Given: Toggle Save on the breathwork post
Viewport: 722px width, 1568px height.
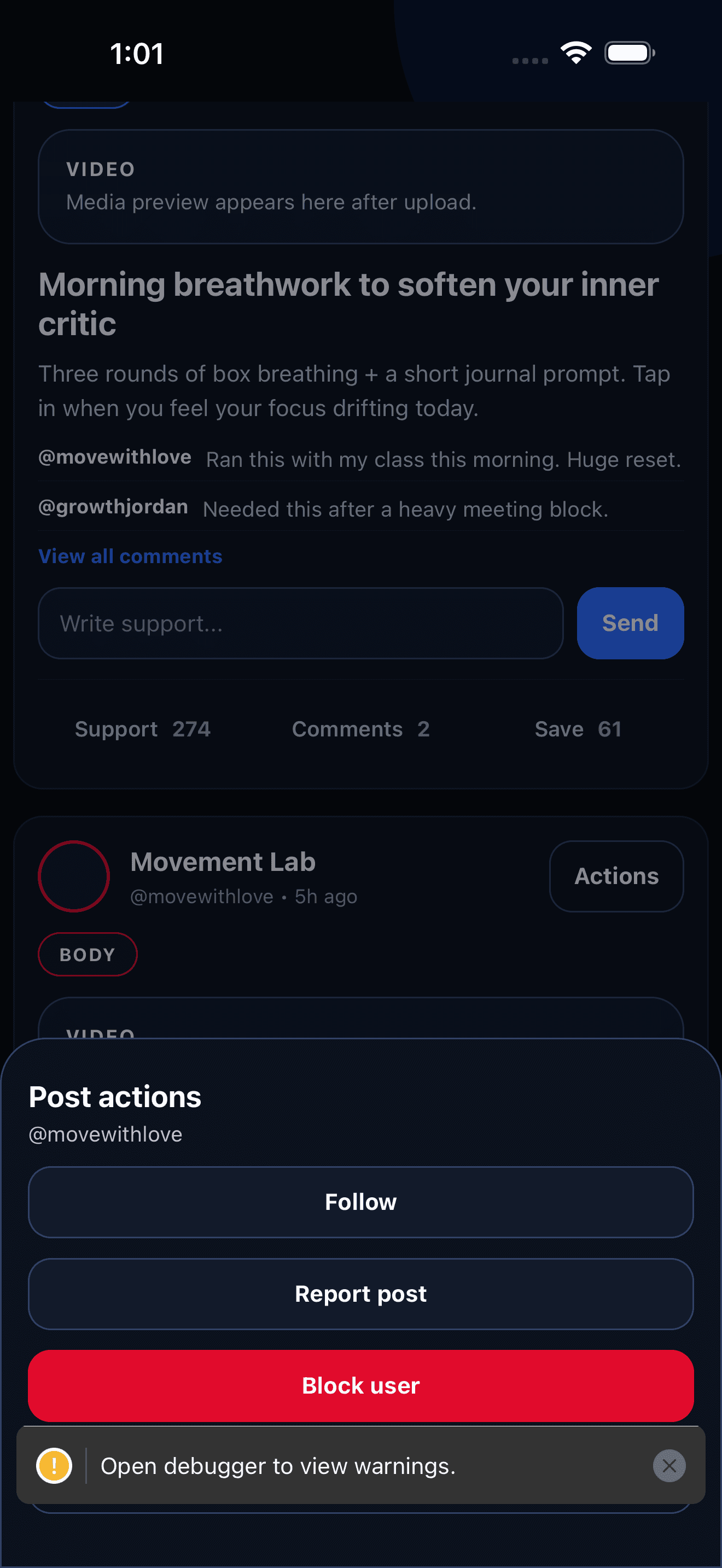Looking at the screenshot, I should 577,729.
